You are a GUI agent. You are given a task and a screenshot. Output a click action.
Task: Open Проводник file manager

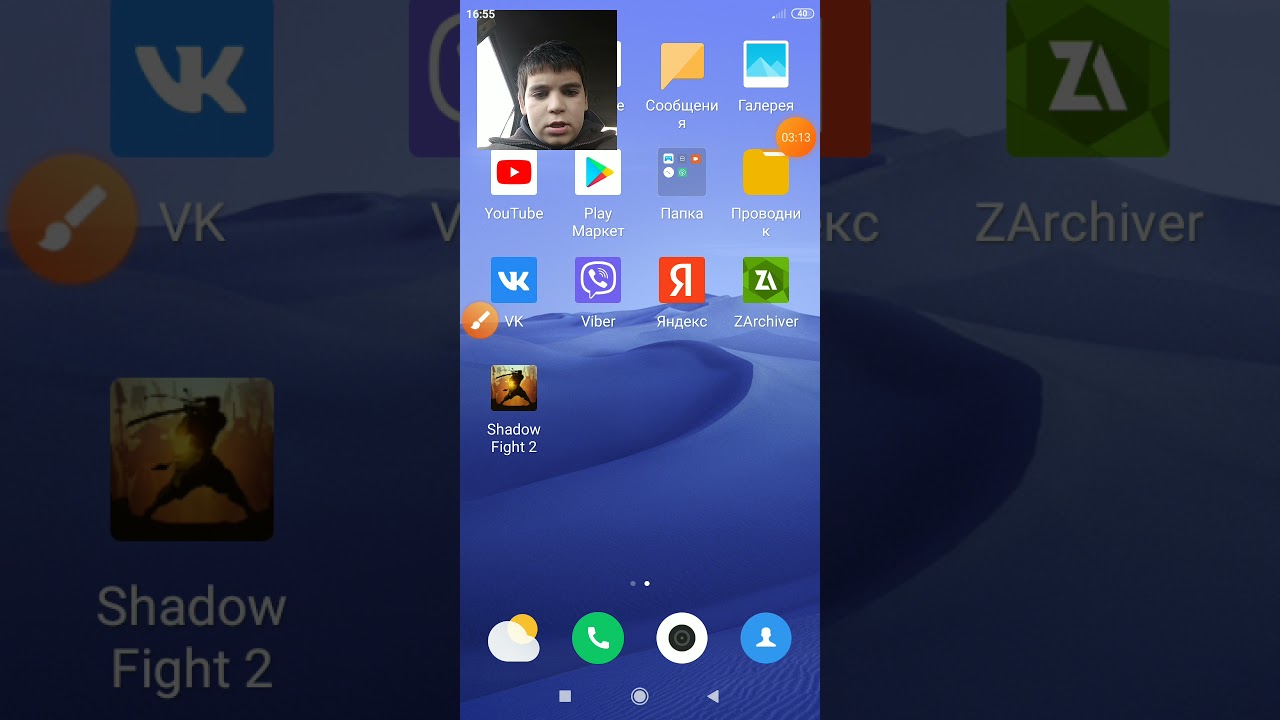[766, 172]
